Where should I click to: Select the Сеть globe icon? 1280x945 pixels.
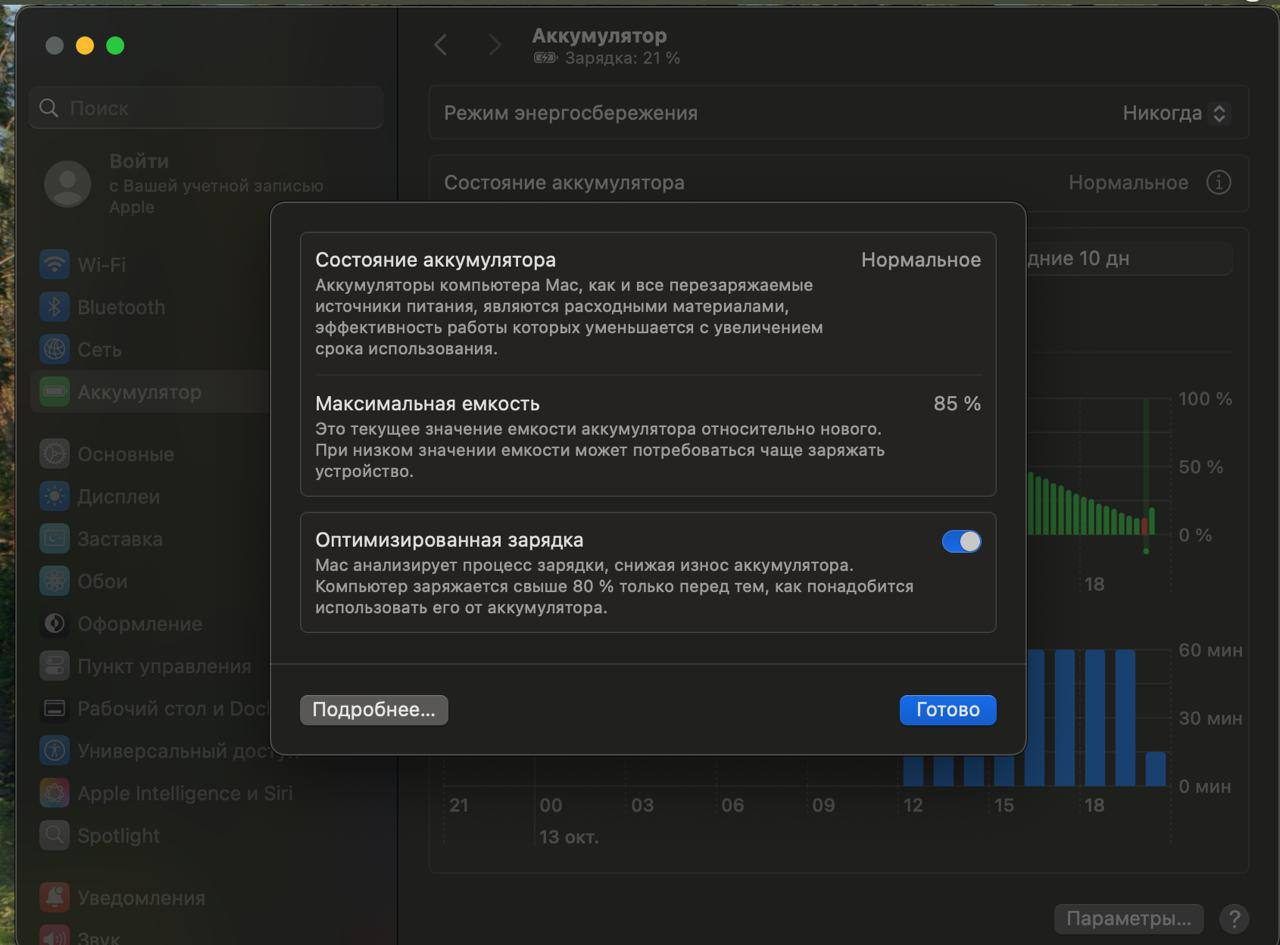(x=54, y=350)
